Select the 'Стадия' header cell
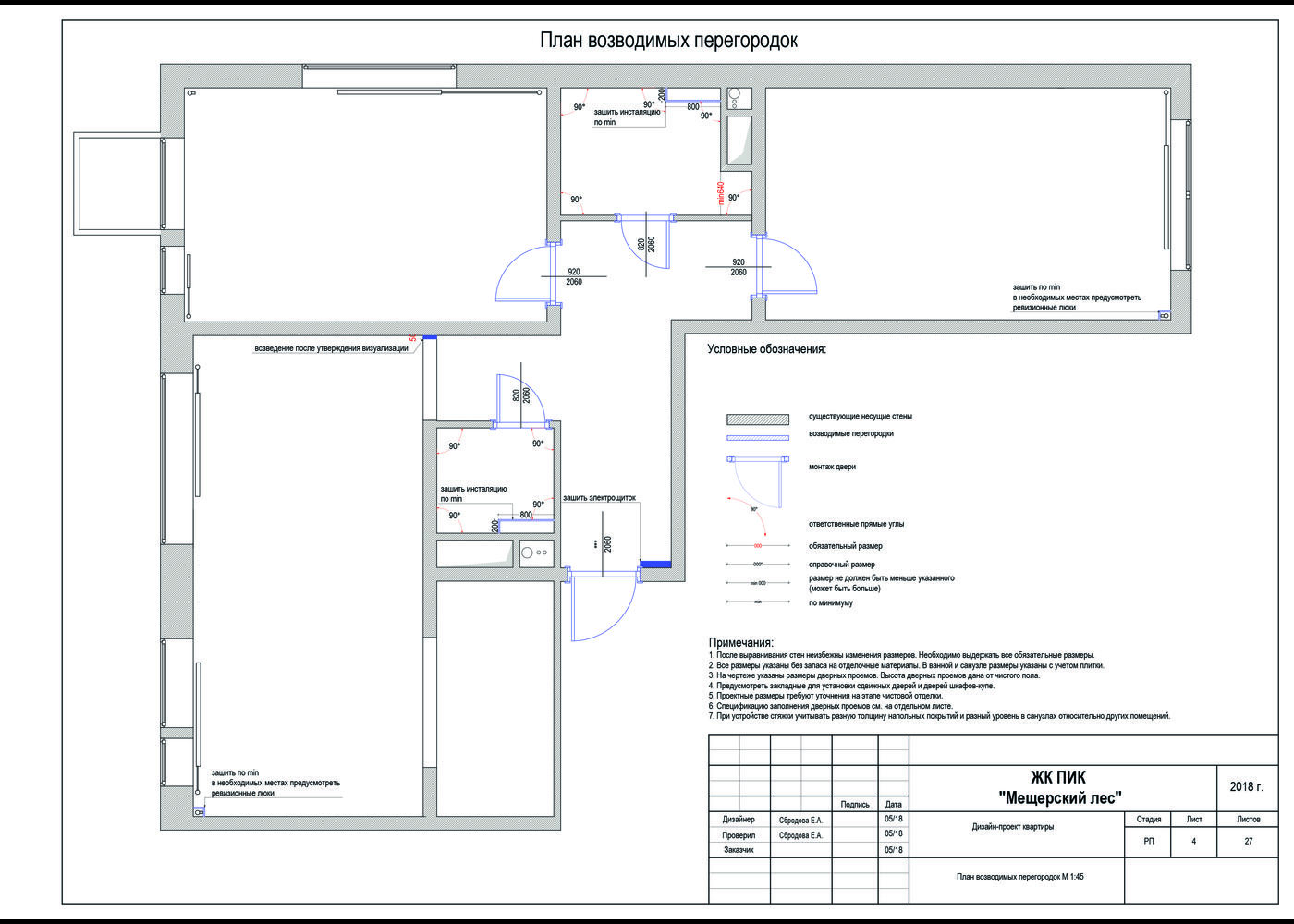Image resolution: width=1294 pixels, height=924 pixels. click(1149, 819)
